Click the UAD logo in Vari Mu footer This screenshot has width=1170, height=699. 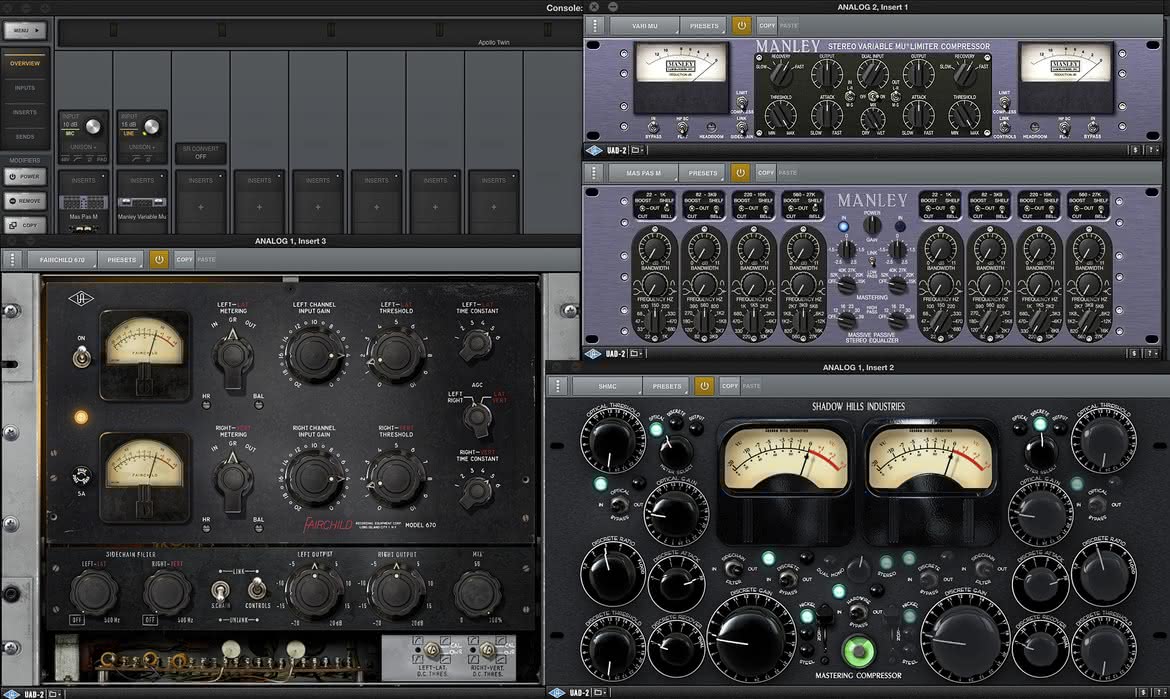(594, 150)
